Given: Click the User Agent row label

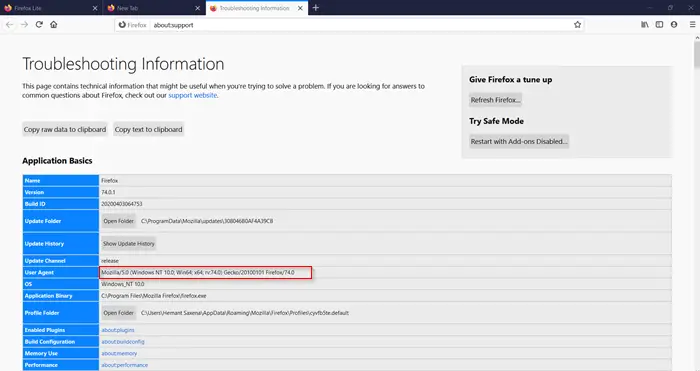Looking at the screenshot, I should pos(39,272).
